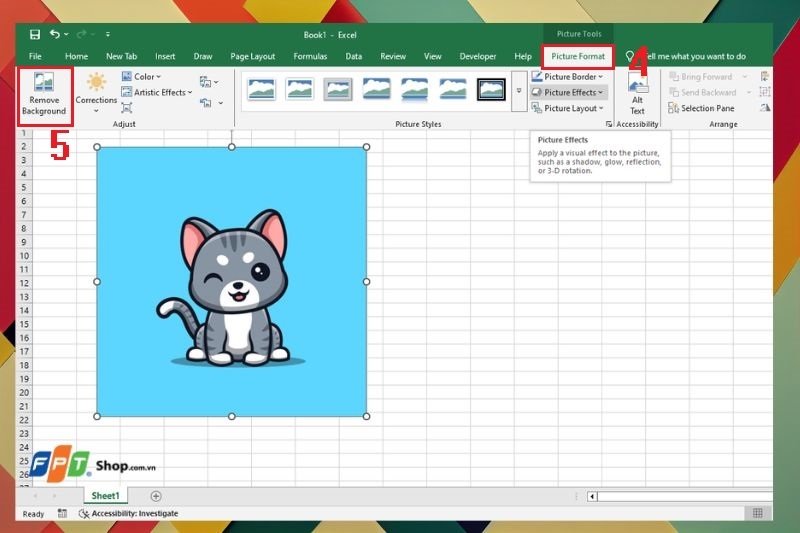
Task: Open the Reset Picture dropdown
Action: coord(211,103)
